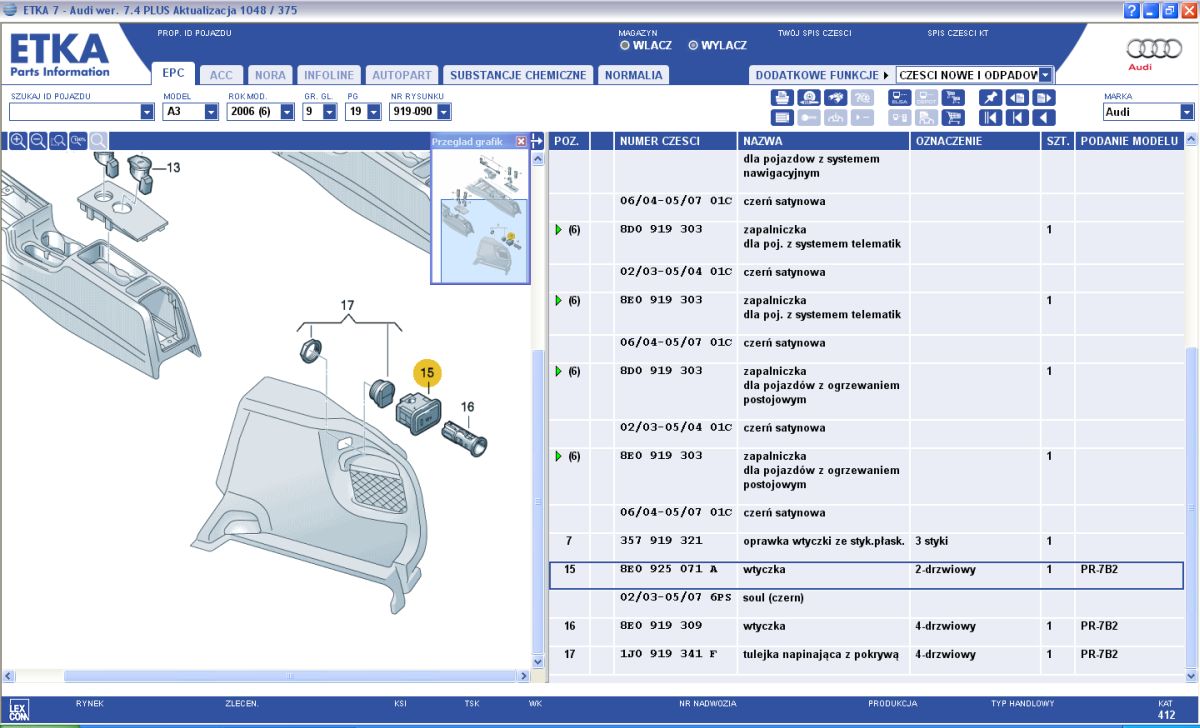Click the NAZWA column header
This screenshot has height=728, width=1200.
823,141
